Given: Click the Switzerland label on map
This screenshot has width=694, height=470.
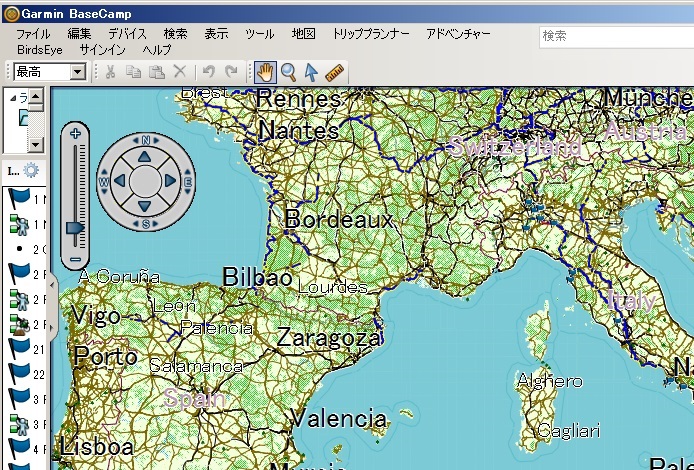Looking at the screenshot, I should (x=514, y=146).
